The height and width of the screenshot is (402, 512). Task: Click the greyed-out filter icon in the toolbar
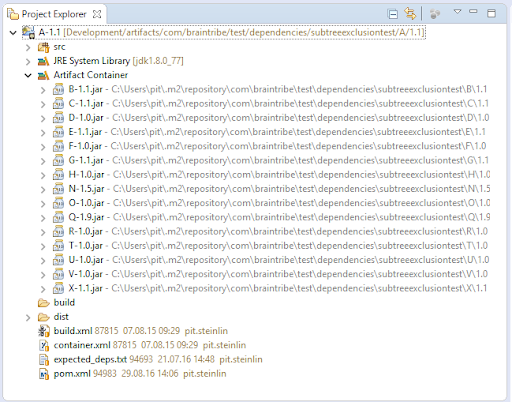(435, 14)
